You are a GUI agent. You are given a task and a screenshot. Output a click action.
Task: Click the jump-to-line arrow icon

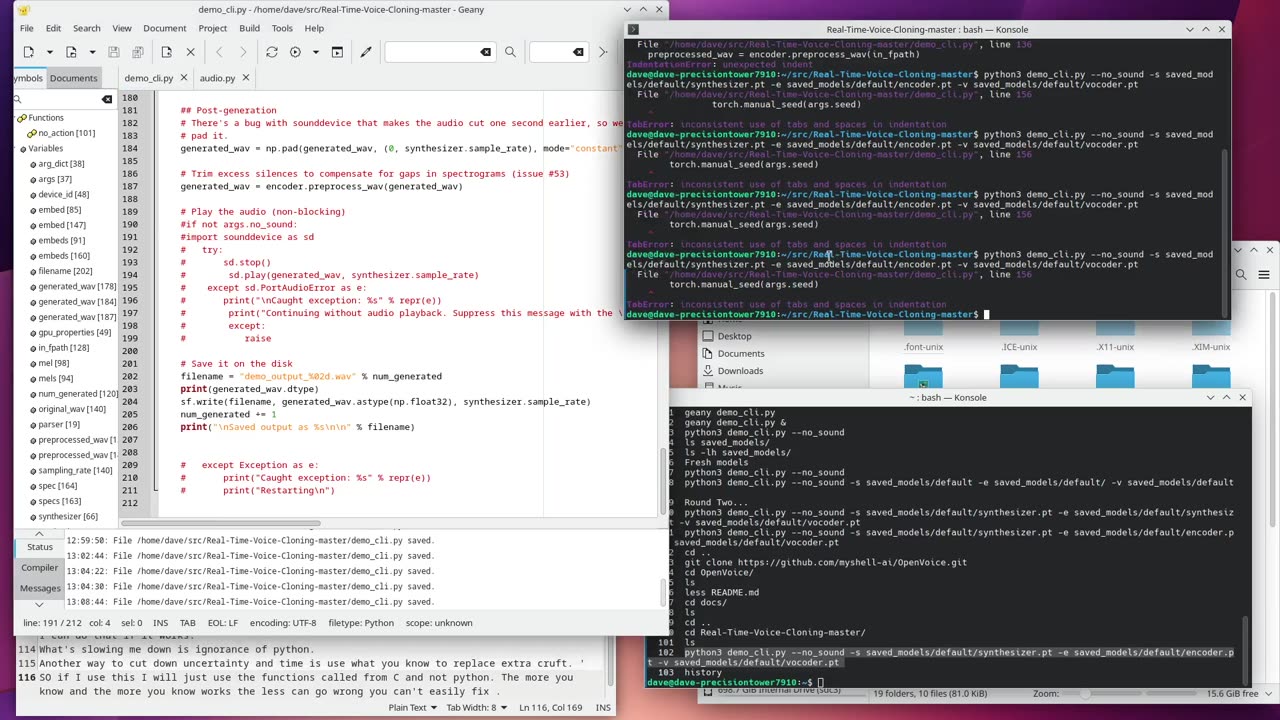pos(602,52)
